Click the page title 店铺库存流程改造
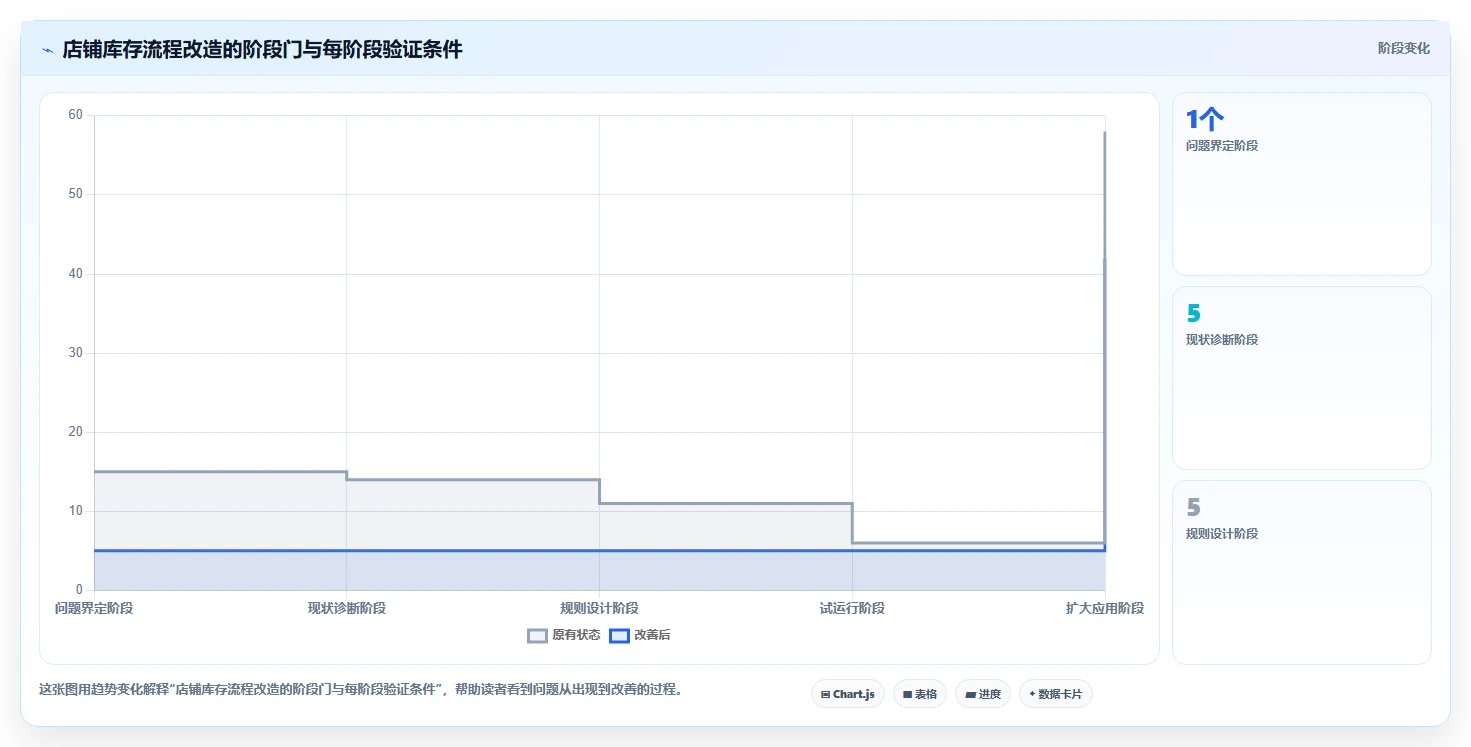1471x747 pixels. coord(263,49)
